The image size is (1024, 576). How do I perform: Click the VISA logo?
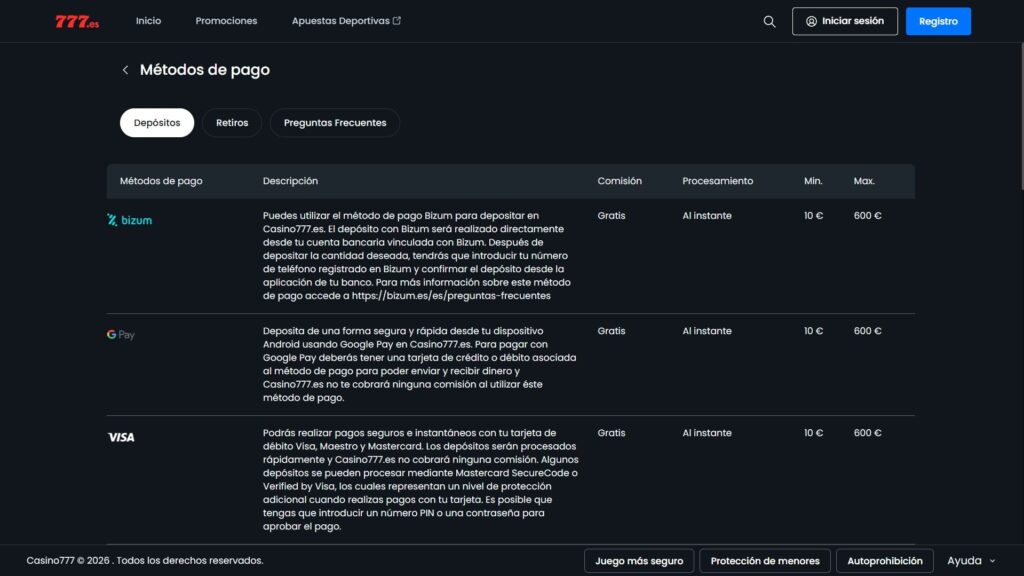click(x=121, y=437)
